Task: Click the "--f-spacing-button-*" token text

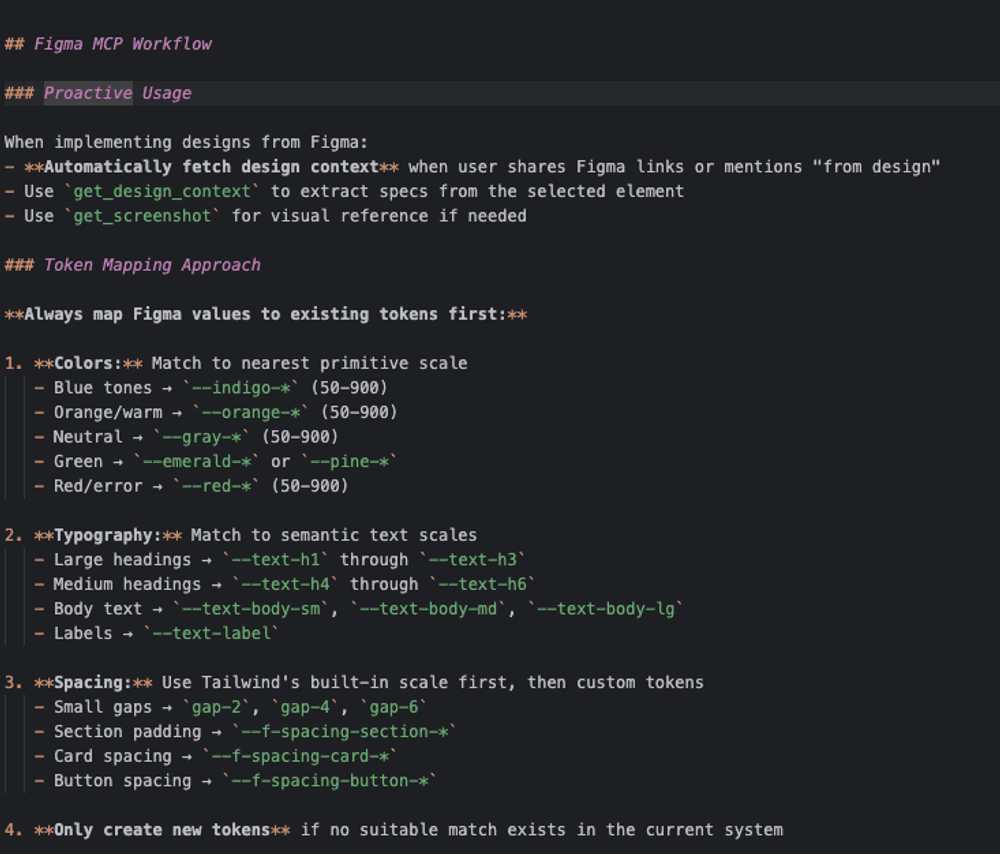Action: pos(329,781)
